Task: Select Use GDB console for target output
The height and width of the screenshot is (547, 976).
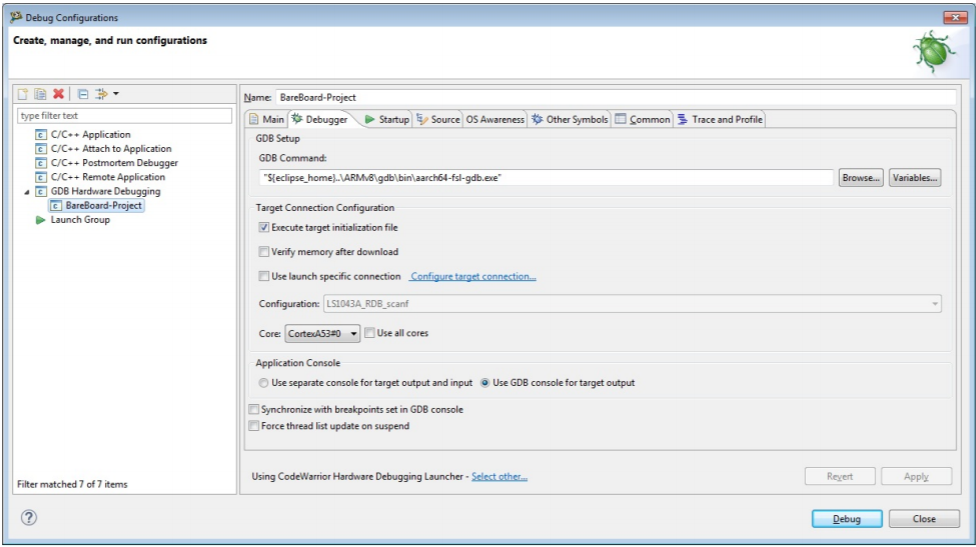Action: tap(485, 383)
